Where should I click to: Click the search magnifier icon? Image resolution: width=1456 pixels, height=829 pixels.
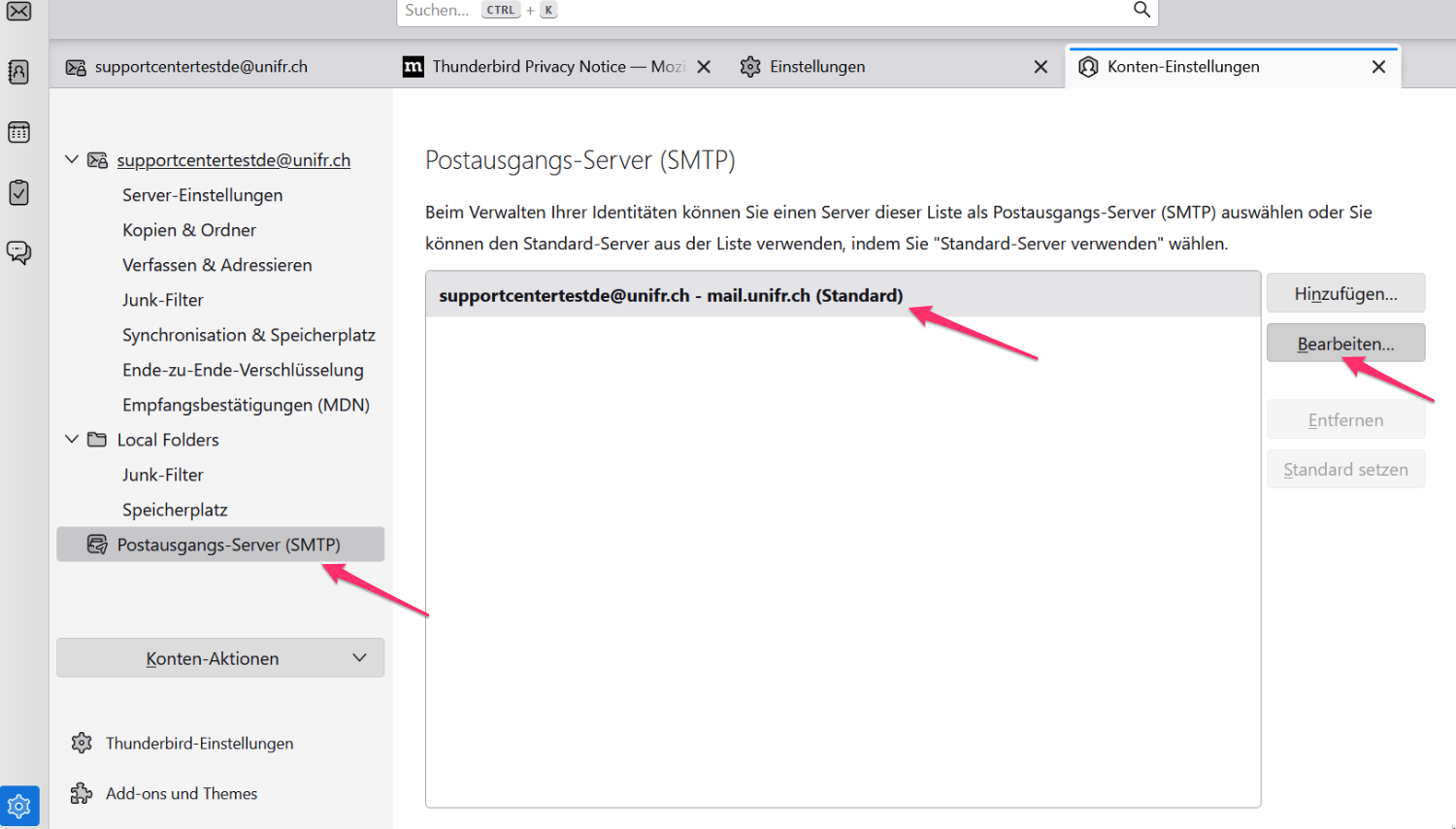tap(1142, 10)
